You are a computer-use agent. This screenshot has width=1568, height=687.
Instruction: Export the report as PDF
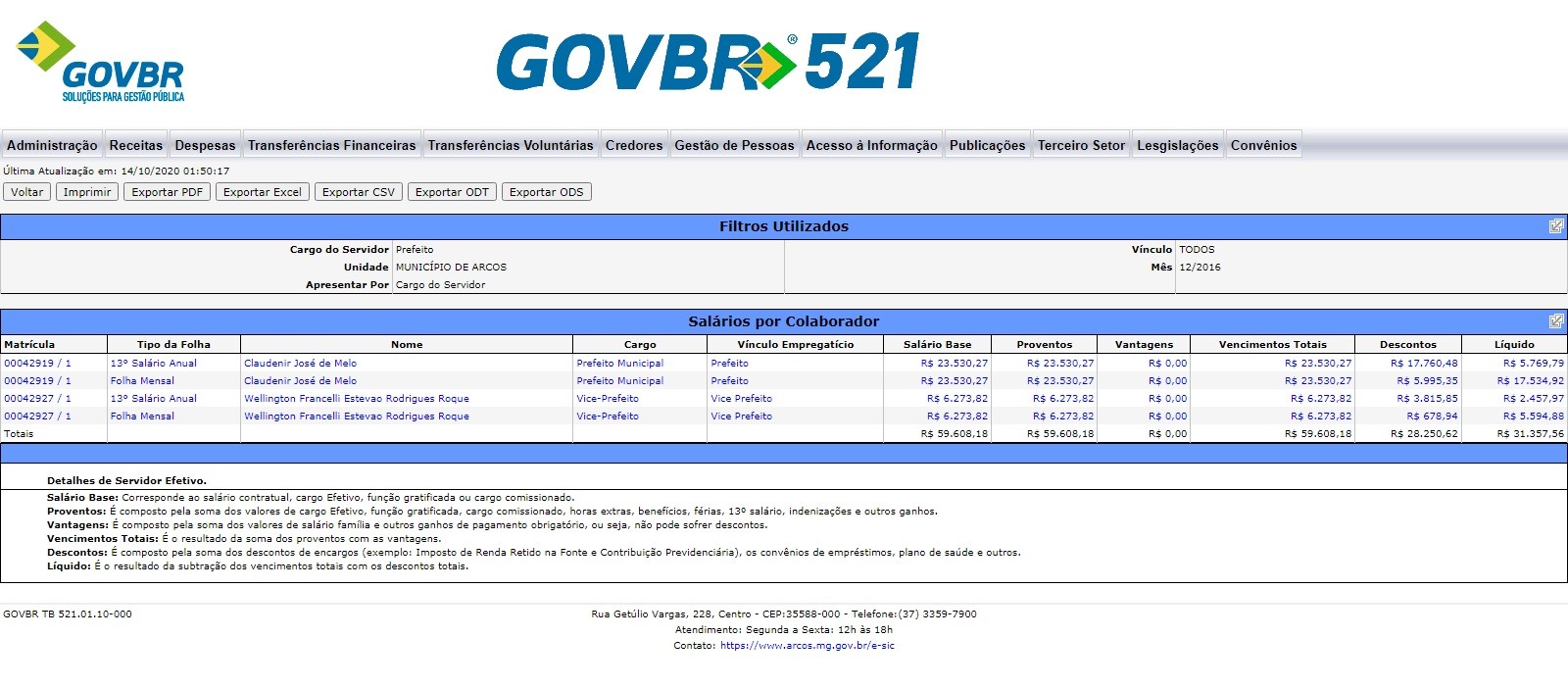(x=168, y=192)
